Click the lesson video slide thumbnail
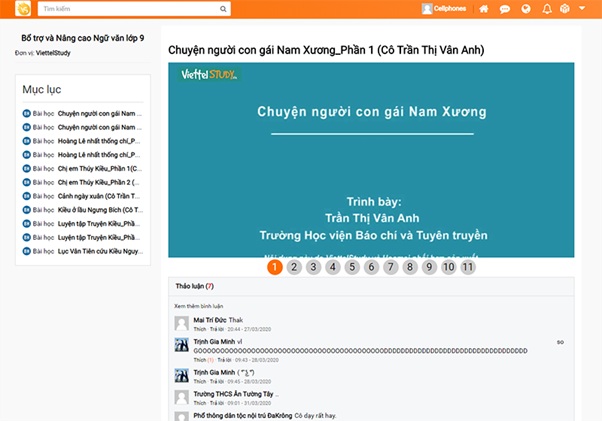Screen dimensions: 602x421 coord(371,160)
